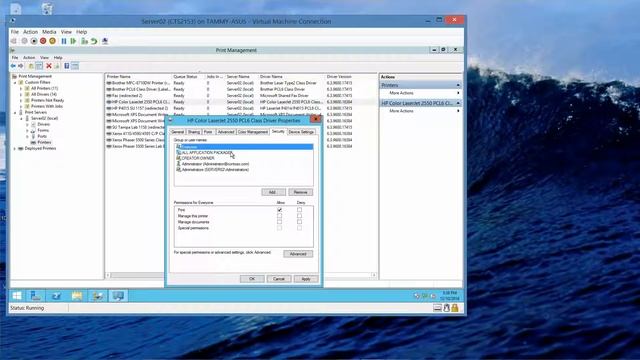Image resolution: width=640 pixels, height=360 pixels.
Task: Toggle the Show/Hide Console Tree icon
Action: [39, 66]
